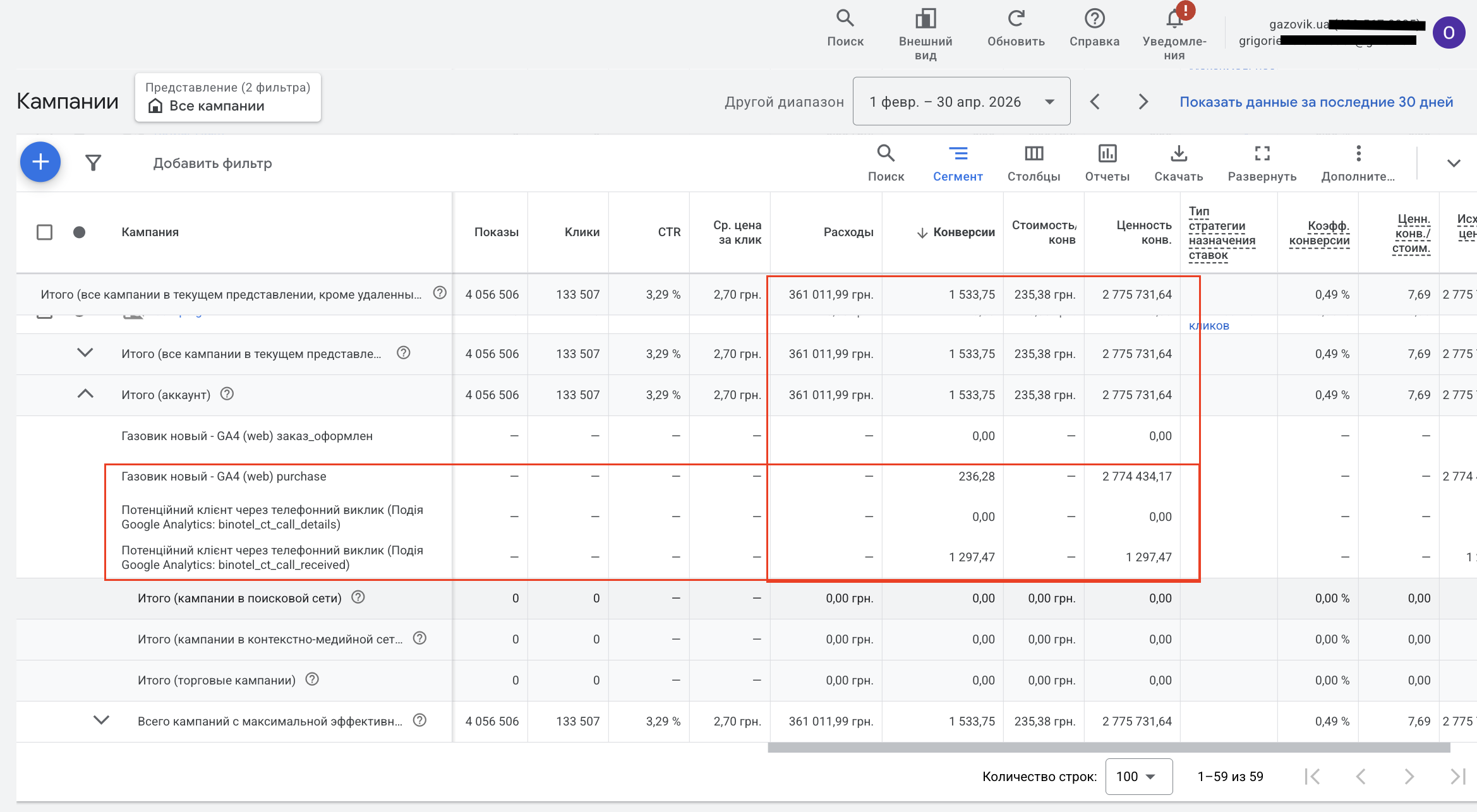Open the Количество строк 100 dropdown
This screenshot has width=1477, height=812.
1138,777
